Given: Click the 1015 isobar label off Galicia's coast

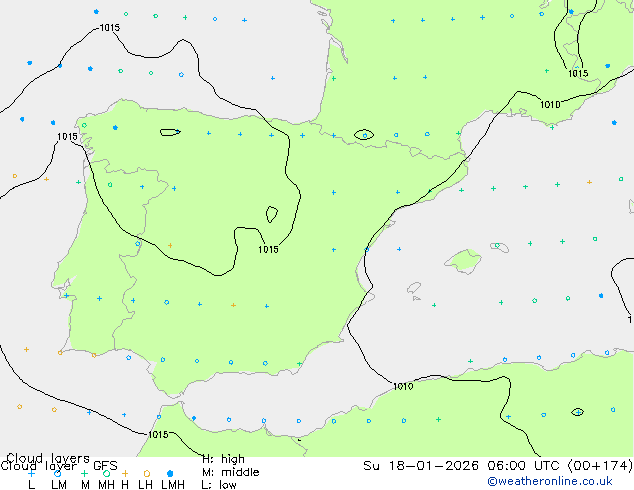Looking at the screenshot, I should tap(67, 137).
